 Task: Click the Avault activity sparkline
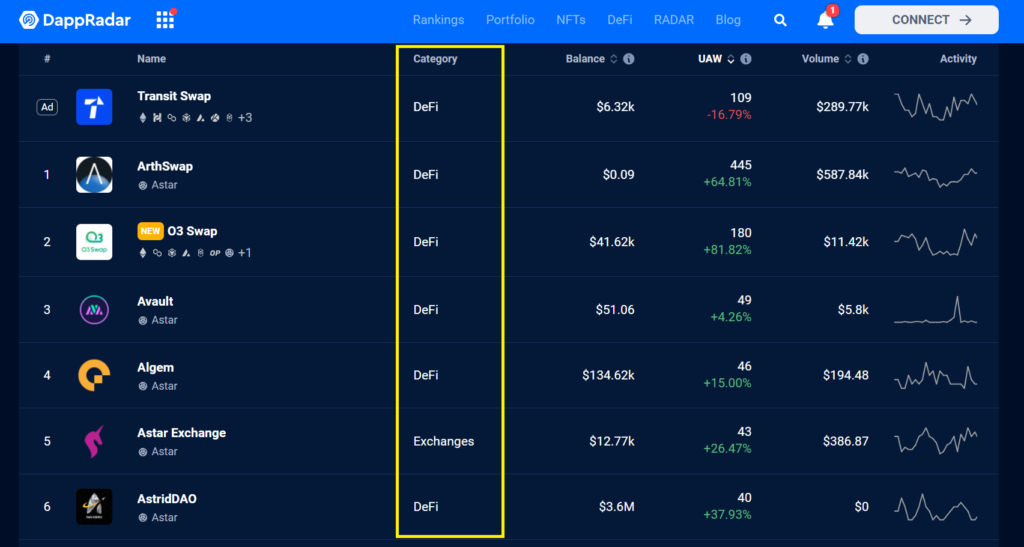(x=935, y=311)
